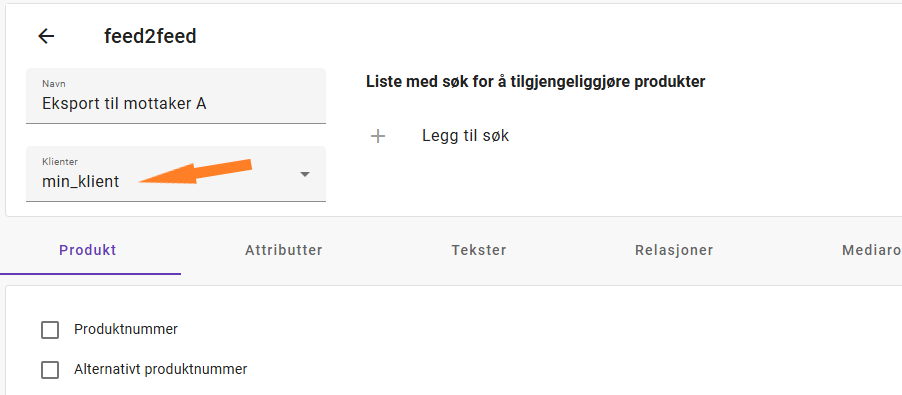Click the Alternativt produktnummer label text

(x=160, y=369)
